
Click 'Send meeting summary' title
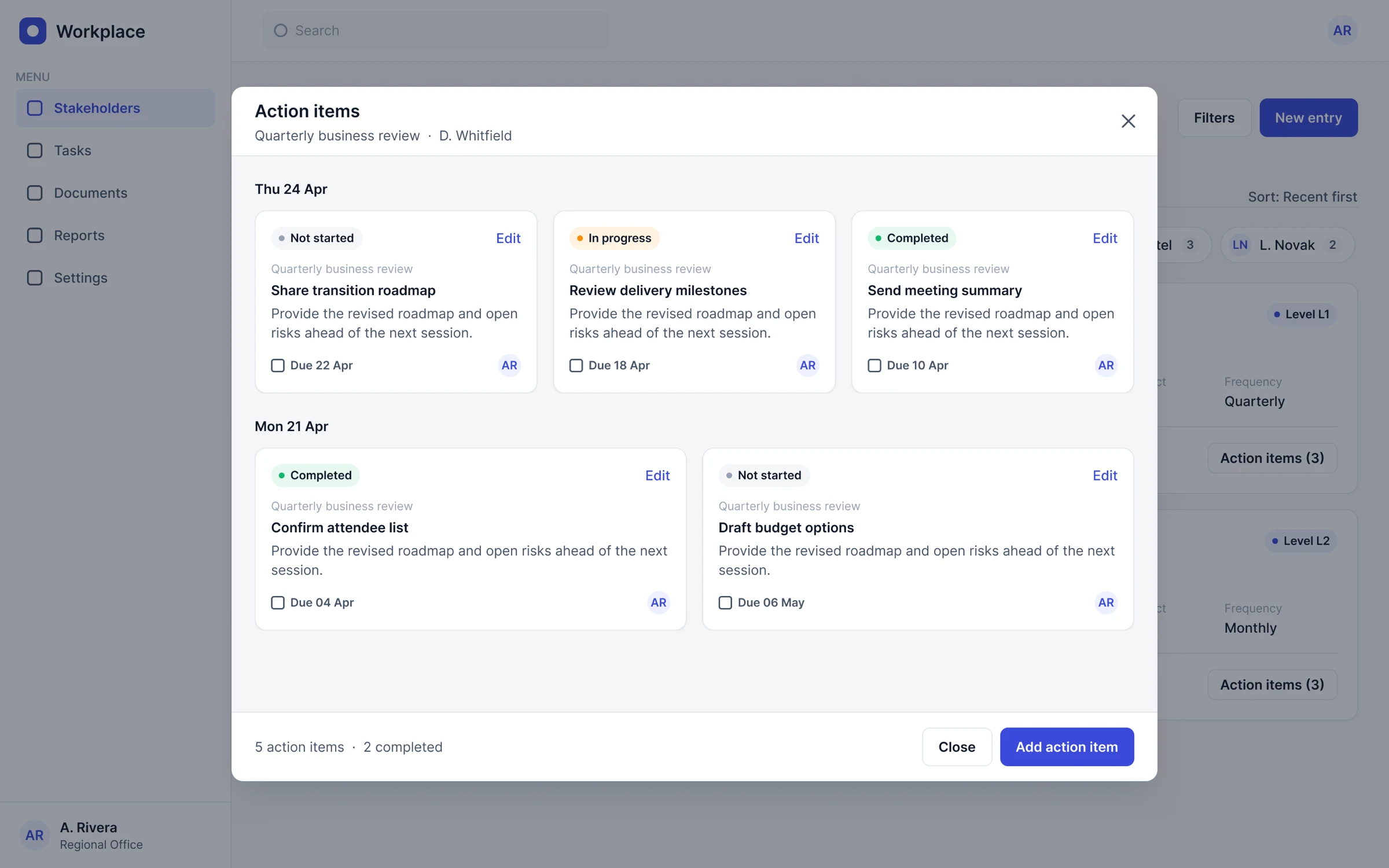945,290
